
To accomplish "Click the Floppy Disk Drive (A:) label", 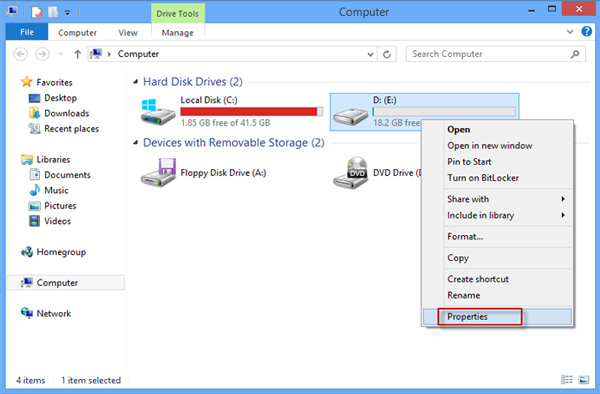I will pyautogui.click(x=223, y=173).
